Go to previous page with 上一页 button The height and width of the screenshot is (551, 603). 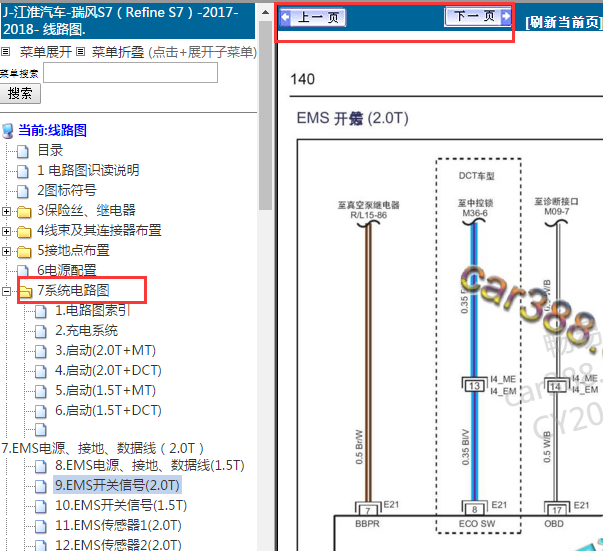click(x=313, y=17)
